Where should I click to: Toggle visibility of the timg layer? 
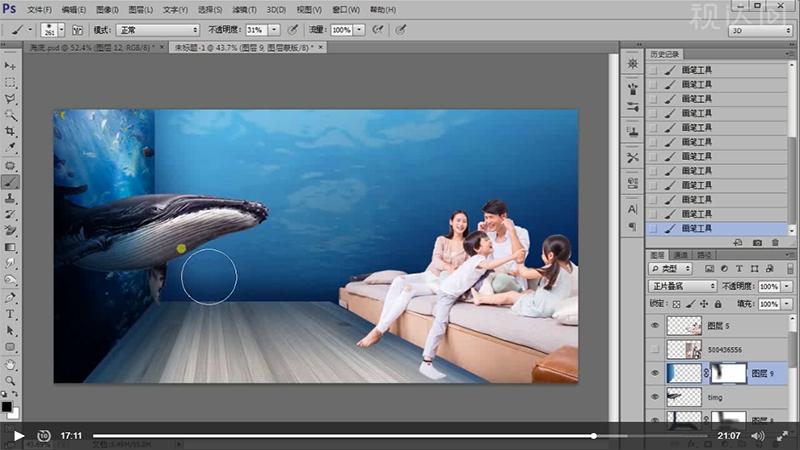click(x=655, y=397)
